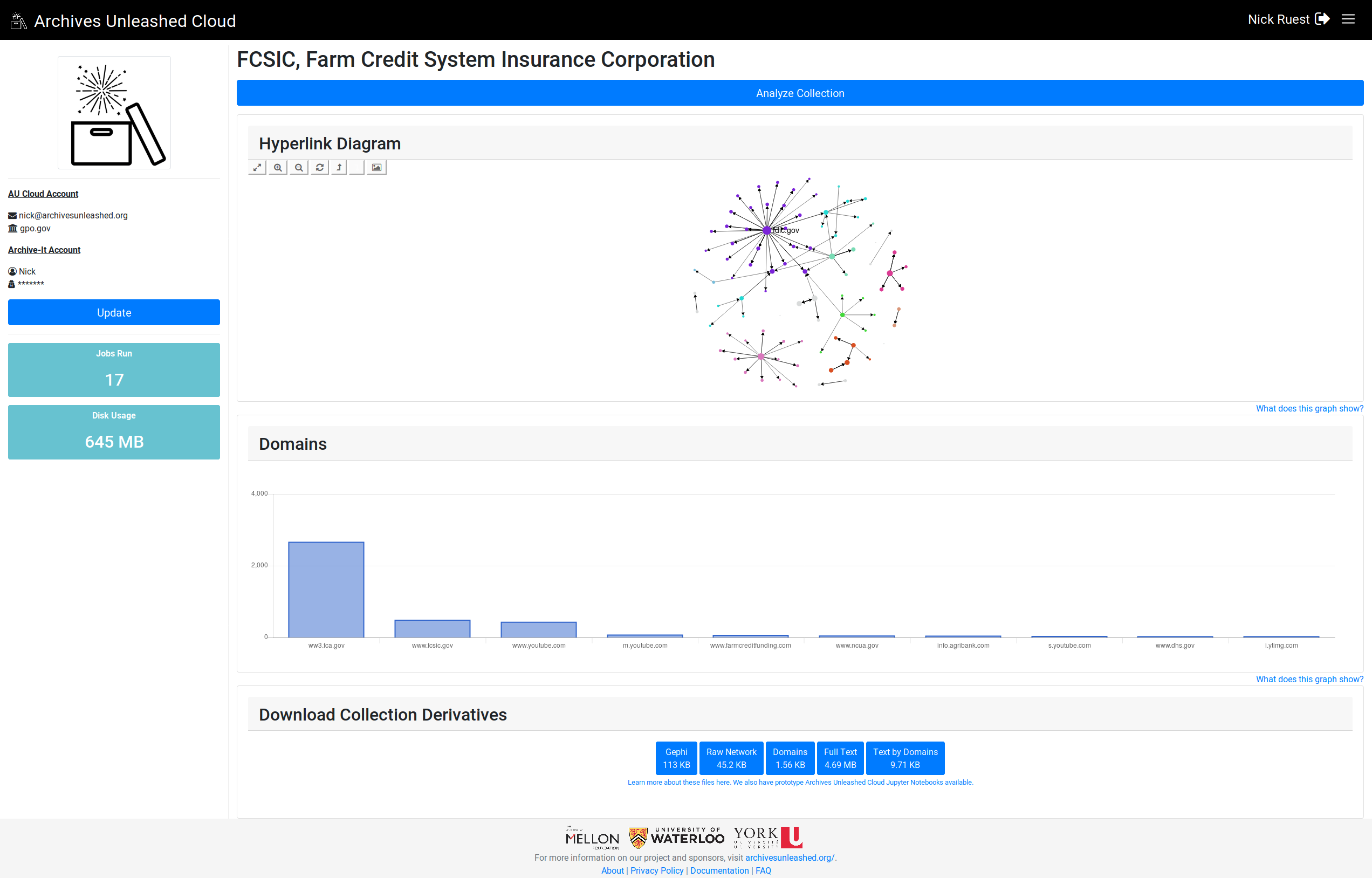The width and height of the screenshot is (1372, 878).
Task: Open the Documentation footer link
Action: click(x=719, y=870)
